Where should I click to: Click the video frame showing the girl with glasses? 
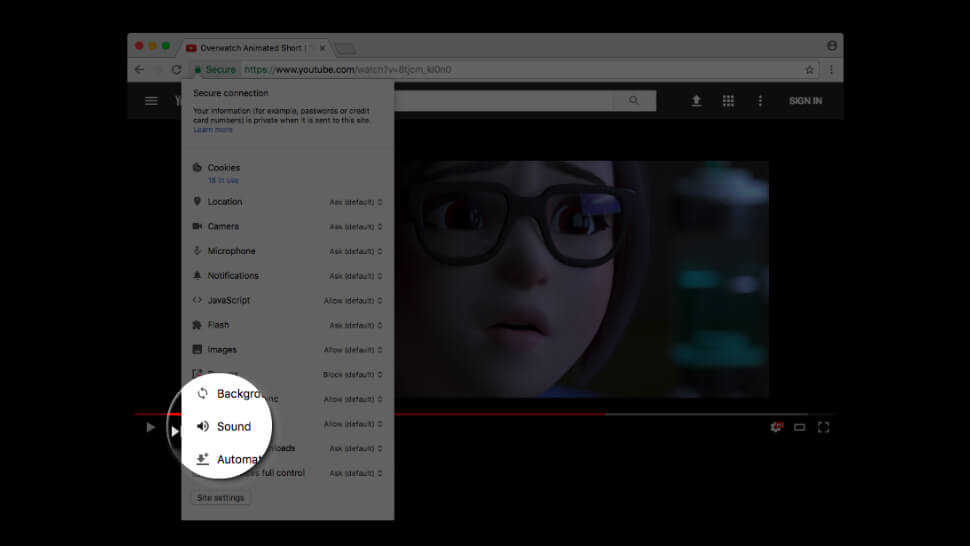click(583, 279)
